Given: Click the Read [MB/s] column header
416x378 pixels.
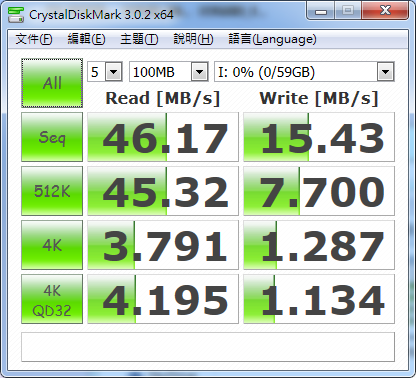Looking at the screenshot, I should point(163,99).
